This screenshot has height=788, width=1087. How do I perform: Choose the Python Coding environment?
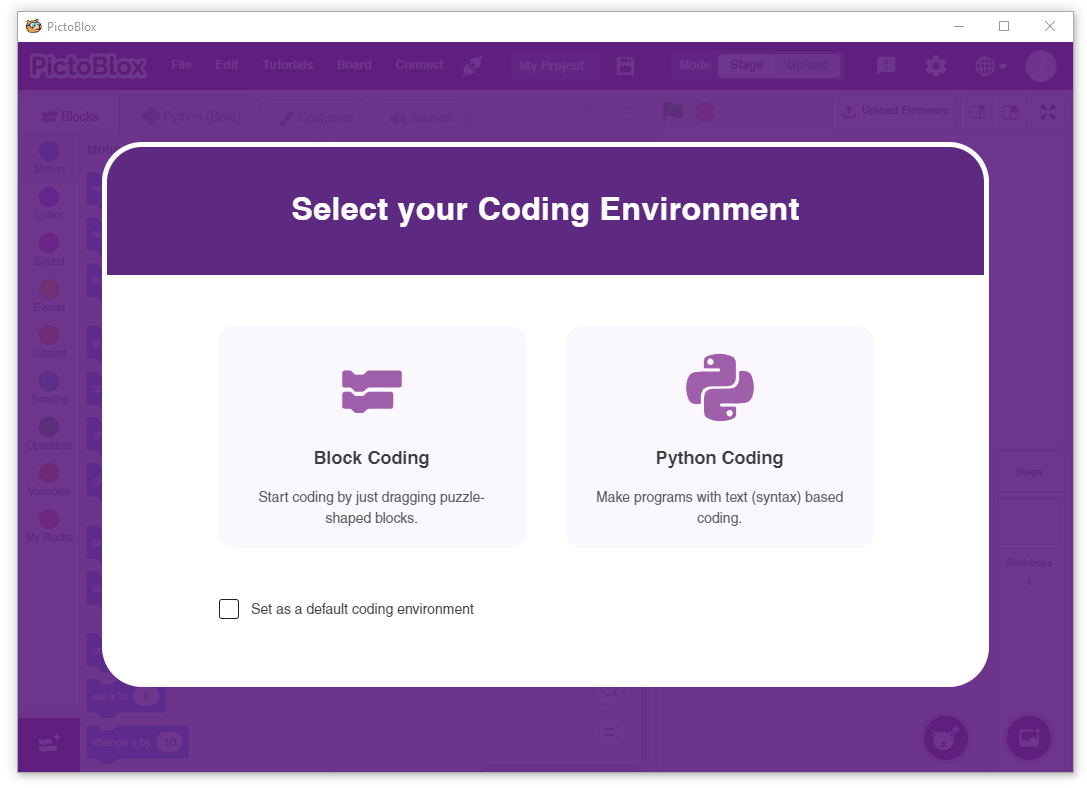point(720,437)
